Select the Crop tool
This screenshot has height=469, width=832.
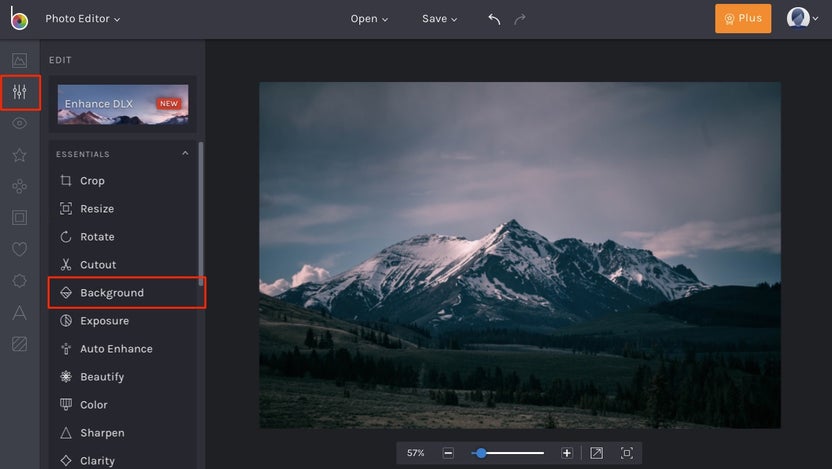(x=123, y=181)
